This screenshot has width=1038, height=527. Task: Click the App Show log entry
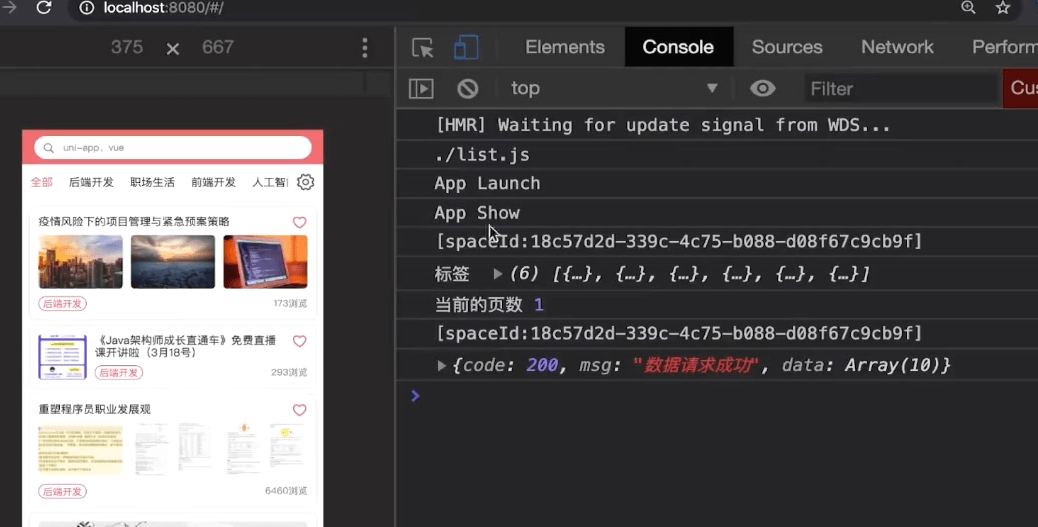pos(477,213)
